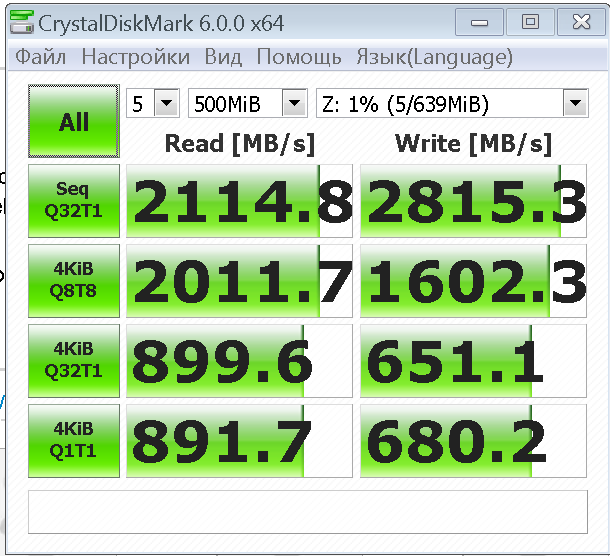This screenshot has width=610, height=556.
Task: Open the Язык(Language) menu
Action: pyautogui.click(x=435, y=57)
